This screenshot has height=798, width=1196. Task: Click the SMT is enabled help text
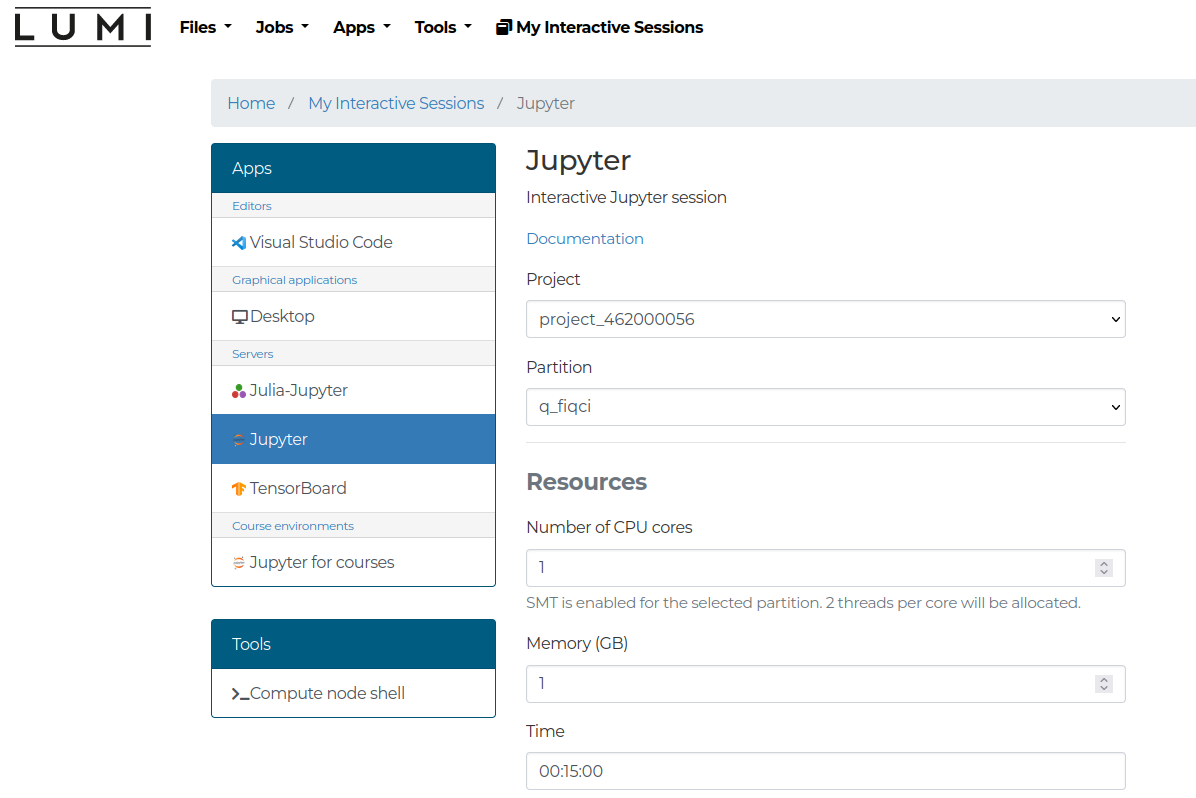(x=803, y=603)
